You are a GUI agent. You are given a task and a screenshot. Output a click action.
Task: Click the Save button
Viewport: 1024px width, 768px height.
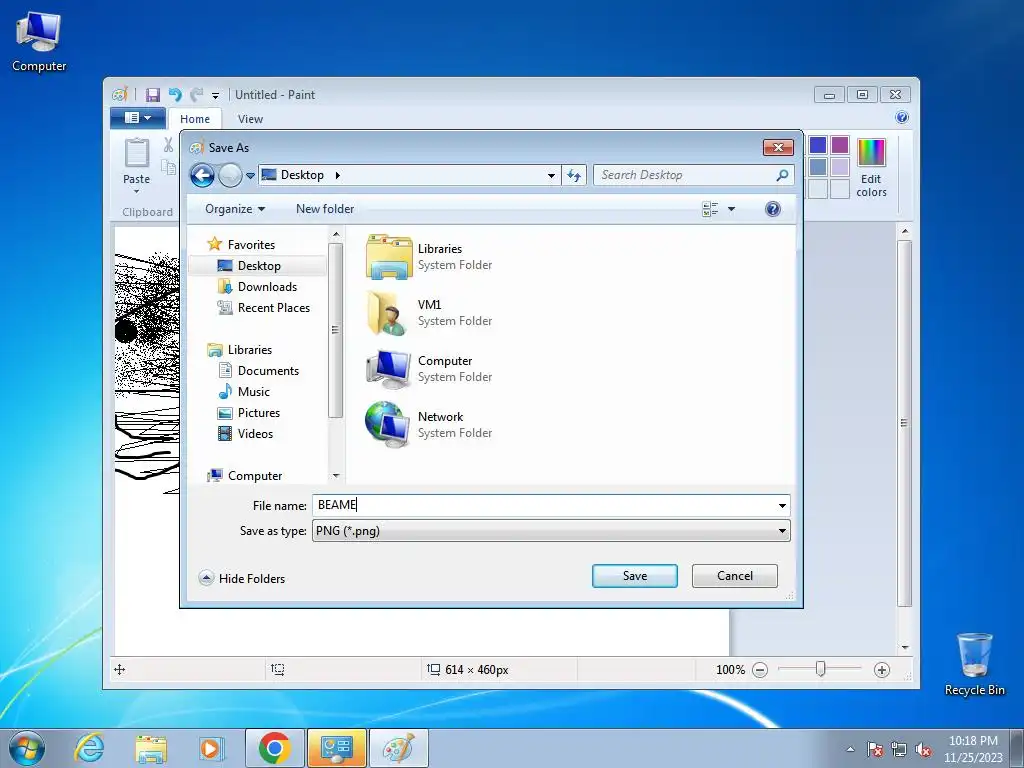click(635, 576)
